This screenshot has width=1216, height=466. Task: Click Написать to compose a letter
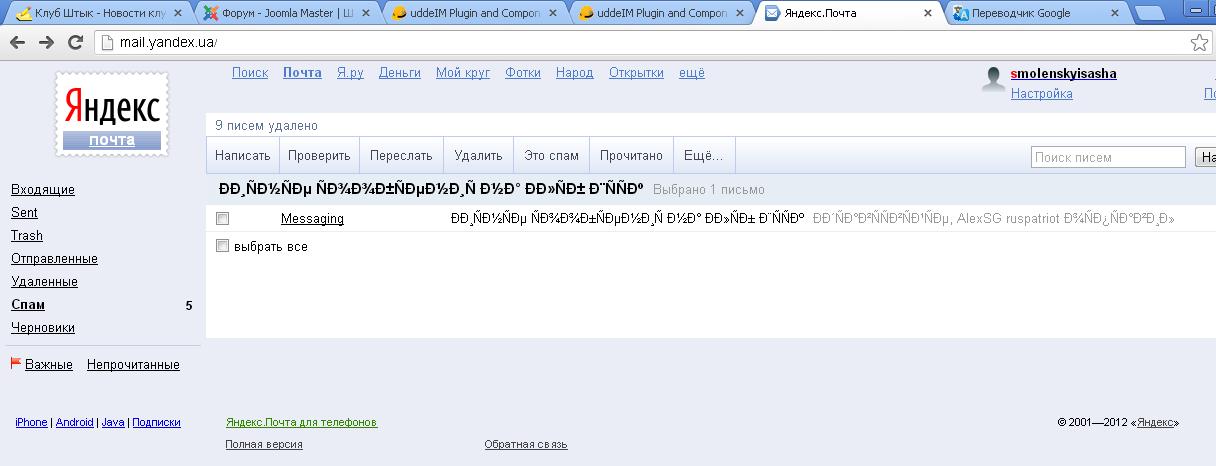pyautogui.click(x=242, y=156)
